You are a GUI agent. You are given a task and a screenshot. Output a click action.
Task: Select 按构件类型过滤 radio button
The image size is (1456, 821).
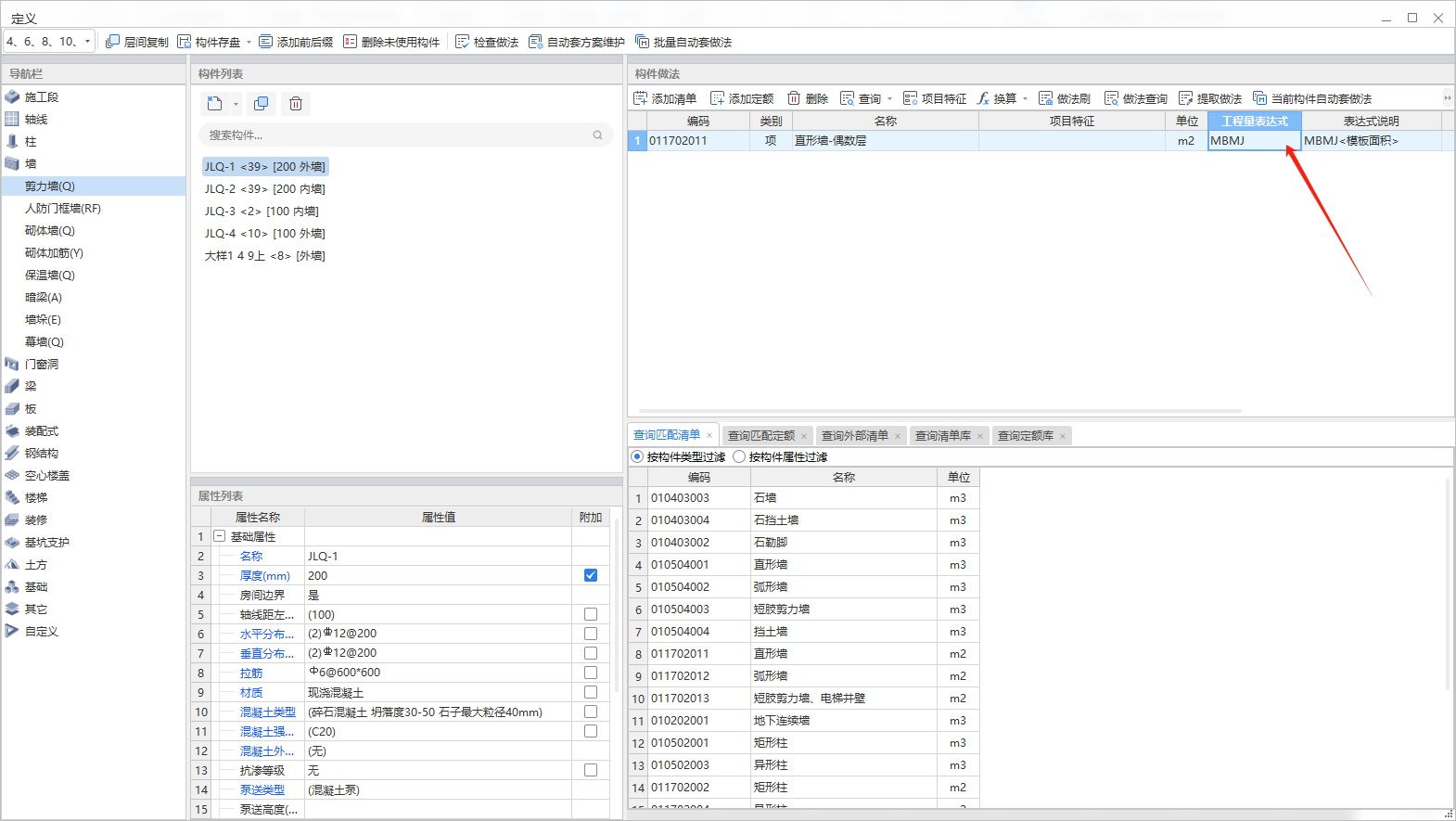(x=637, y=456)
